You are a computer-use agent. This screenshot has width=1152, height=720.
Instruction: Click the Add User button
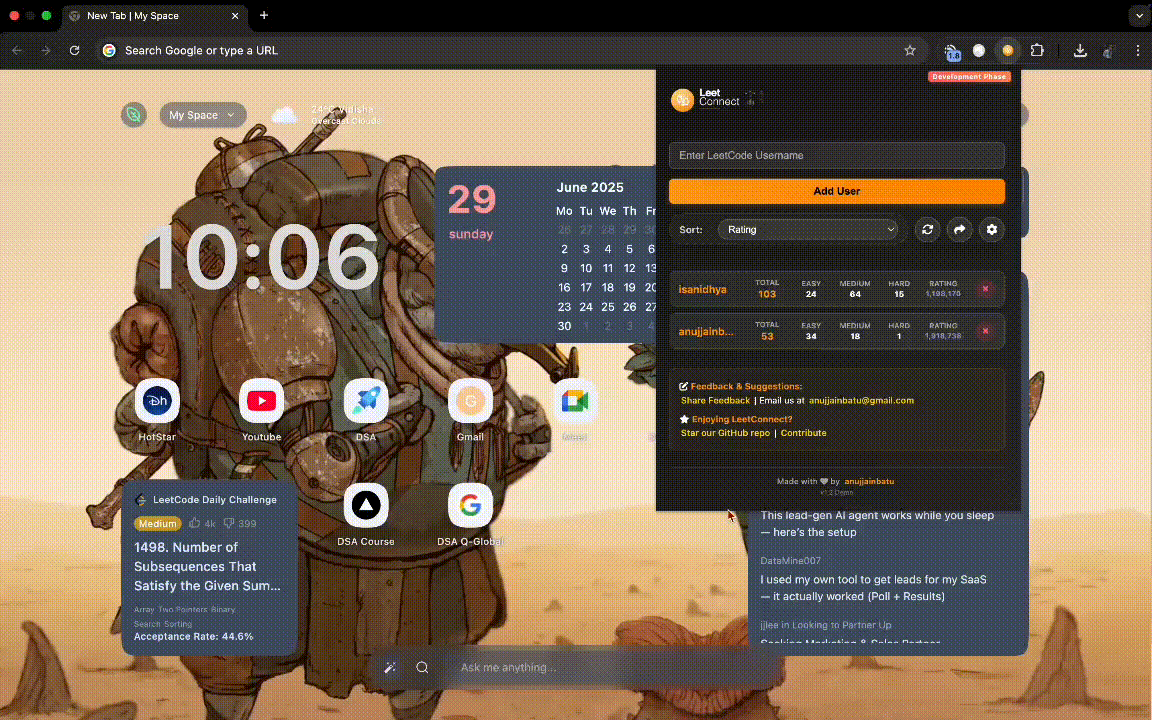[x=837, y=191]
